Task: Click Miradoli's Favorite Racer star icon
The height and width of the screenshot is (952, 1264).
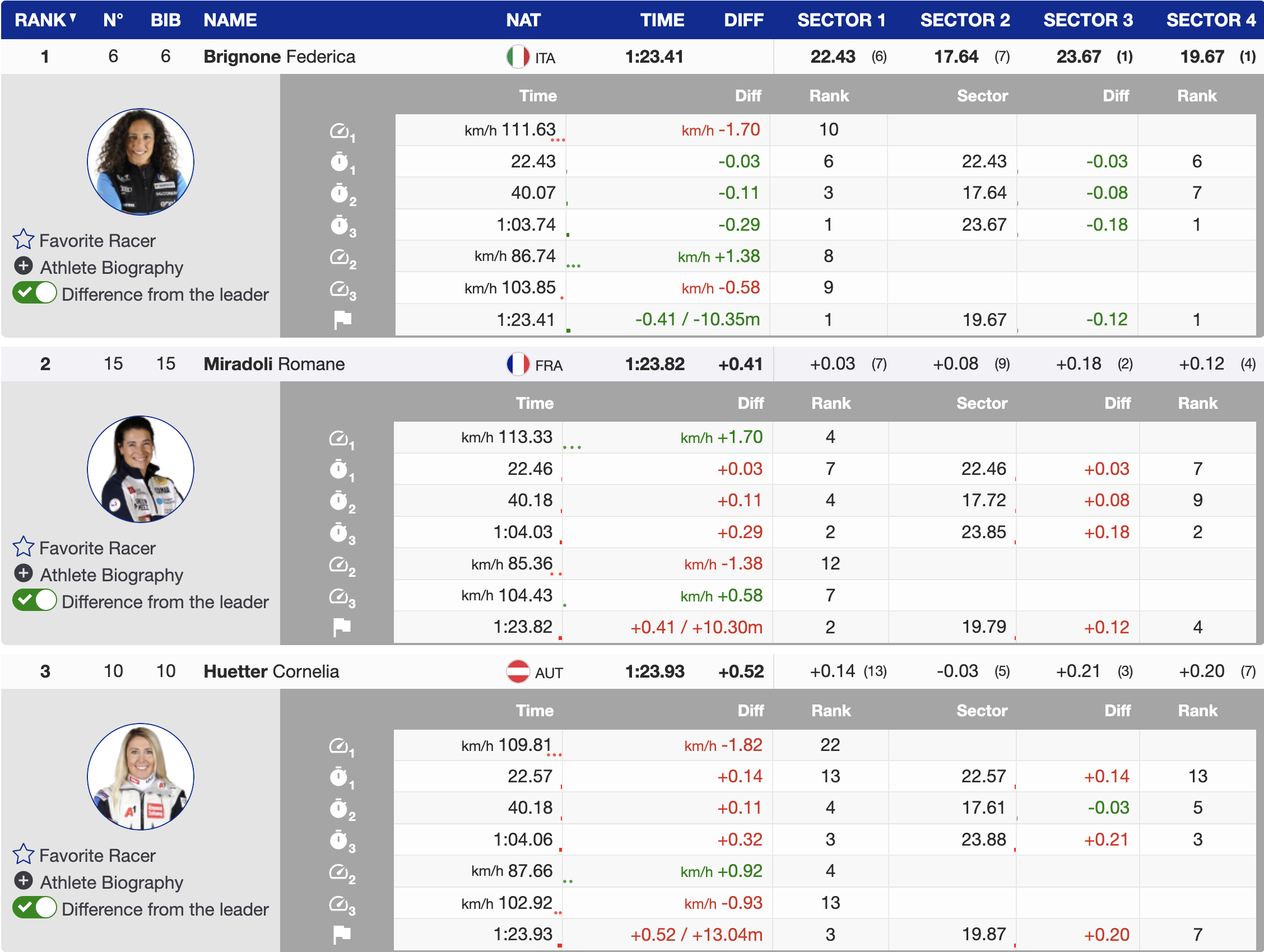Action: 24,547
